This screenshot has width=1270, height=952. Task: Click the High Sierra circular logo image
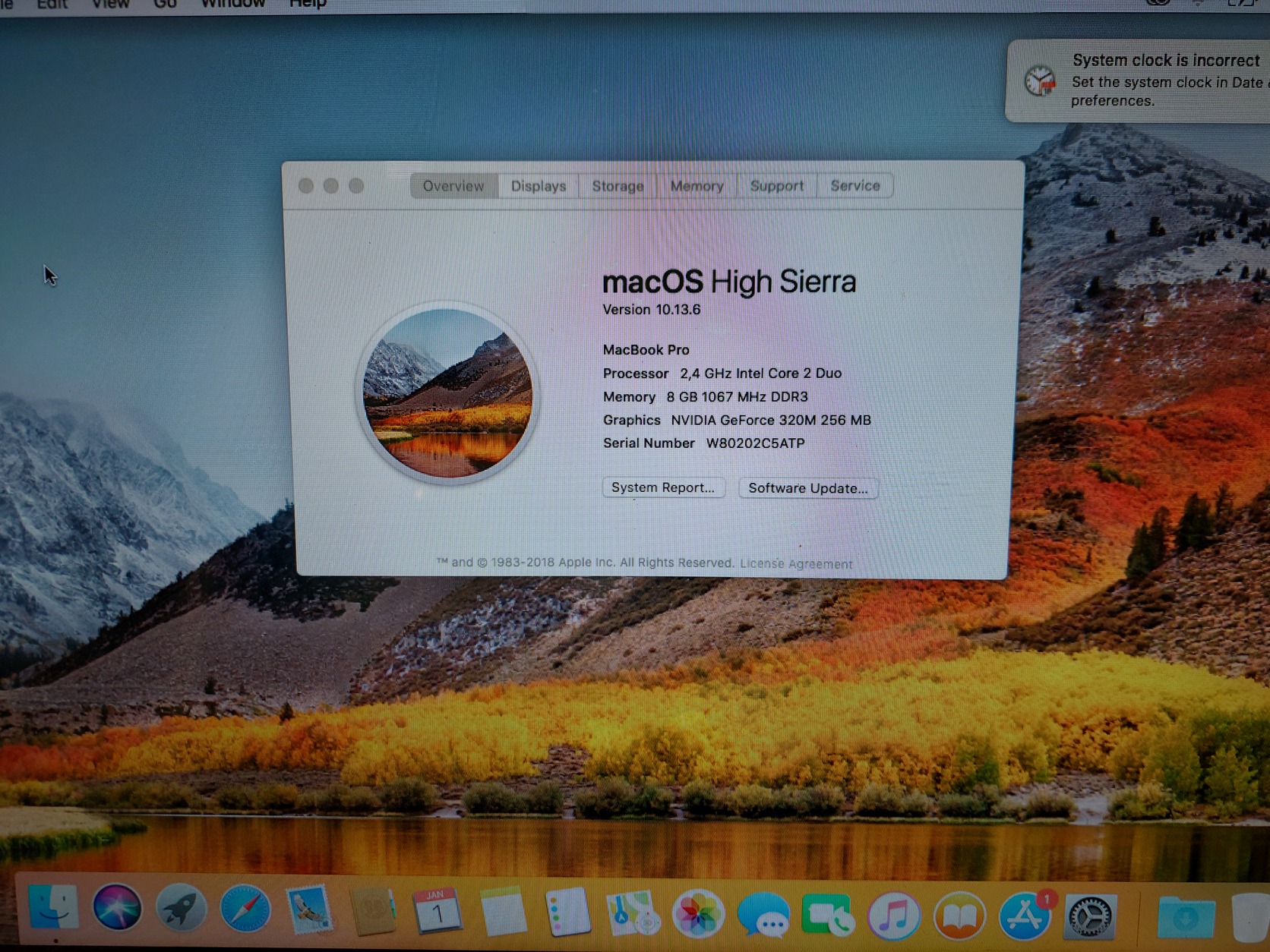[447, 392]
